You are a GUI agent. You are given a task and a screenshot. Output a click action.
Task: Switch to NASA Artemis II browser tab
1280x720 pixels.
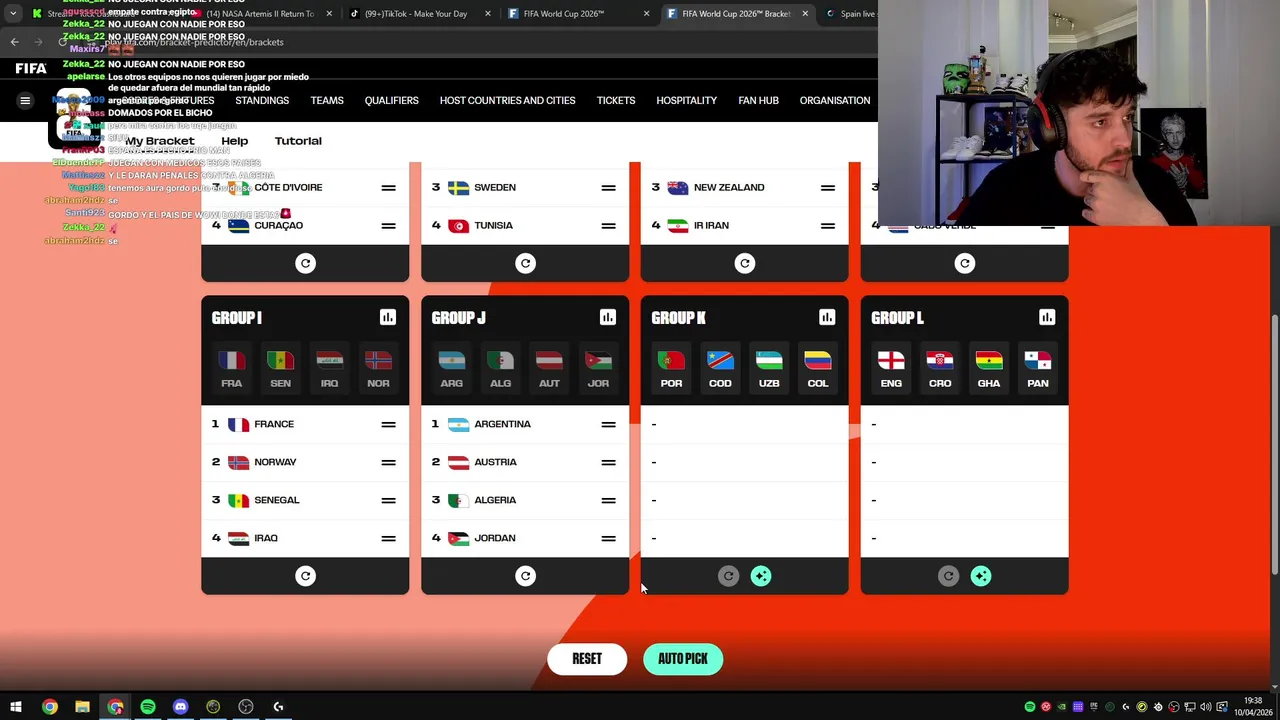[260, 14]
